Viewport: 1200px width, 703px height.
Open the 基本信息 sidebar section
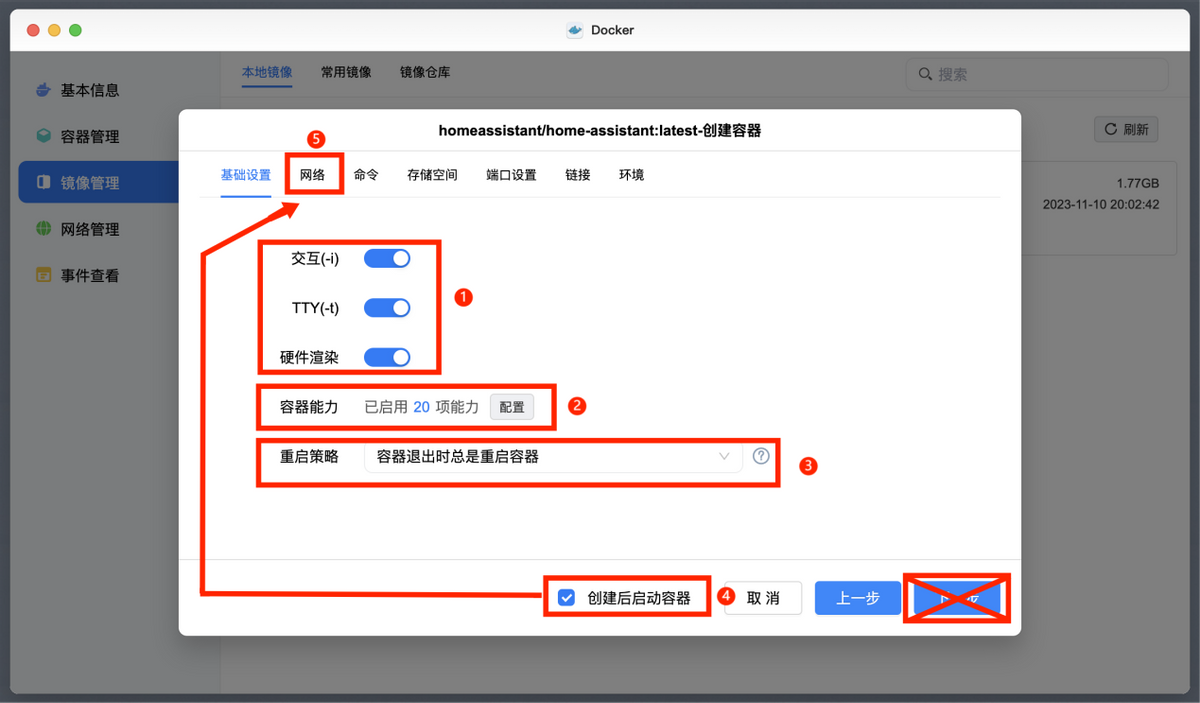(x=78, y=90)
